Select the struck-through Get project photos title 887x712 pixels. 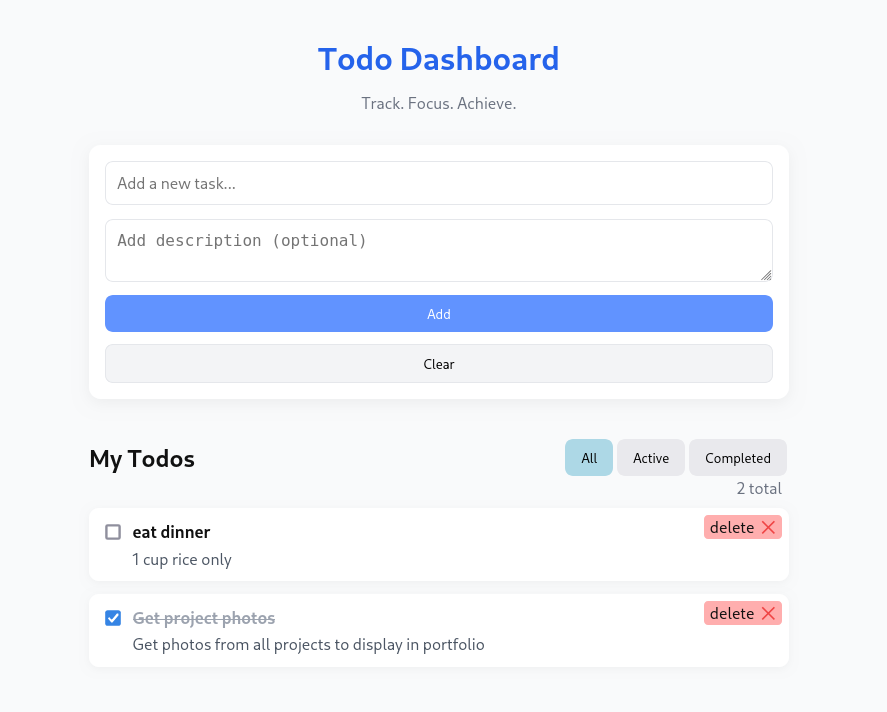204,618
